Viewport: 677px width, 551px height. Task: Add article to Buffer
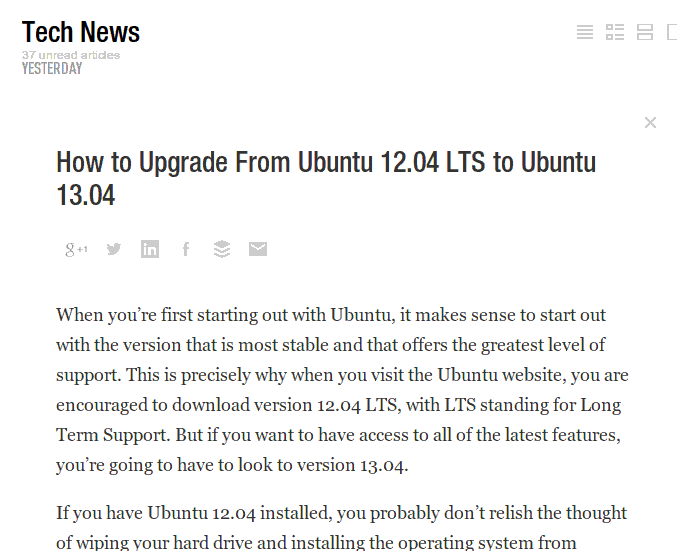pos(222,249)
